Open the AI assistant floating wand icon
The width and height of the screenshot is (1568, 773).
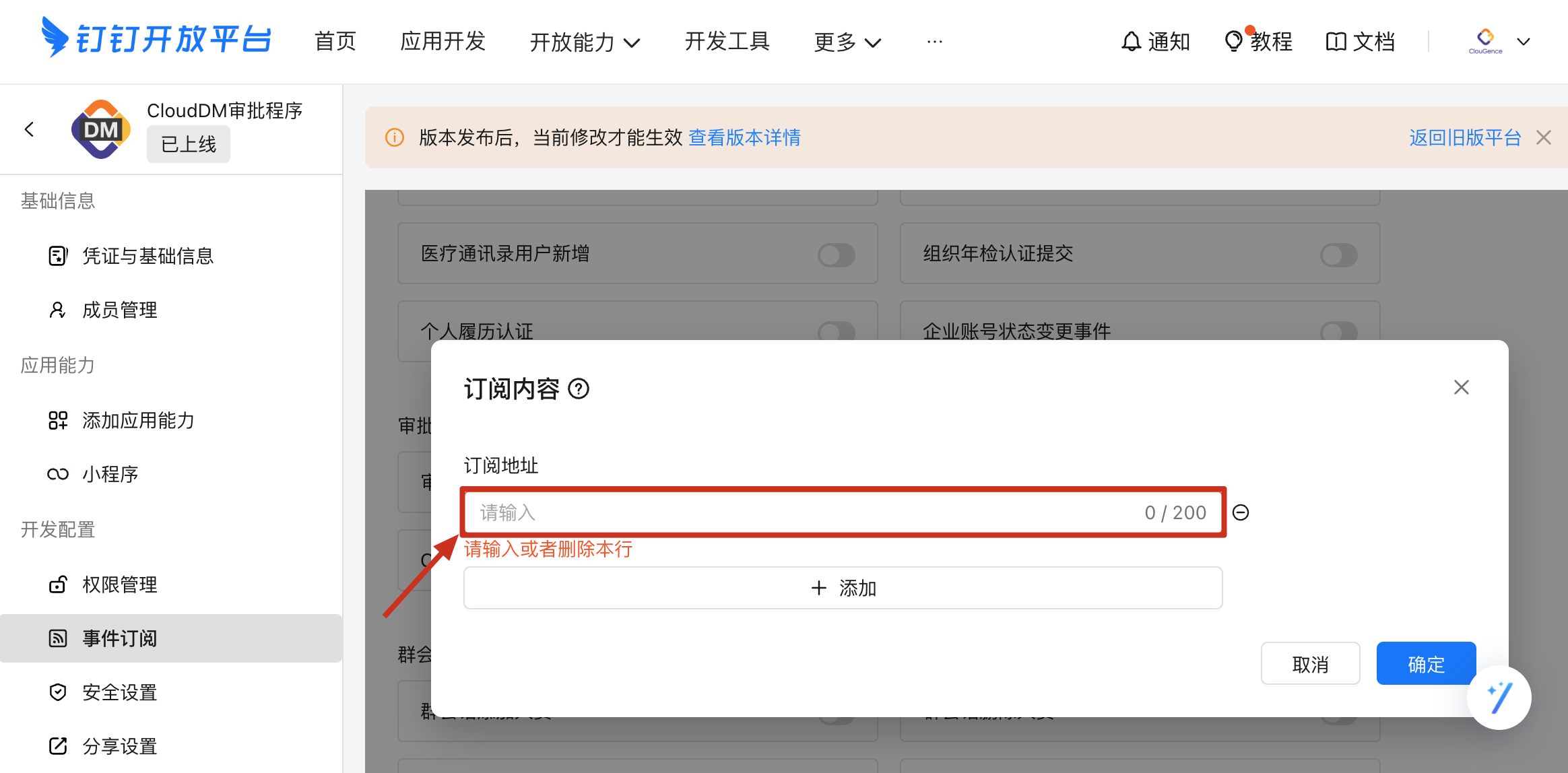coord(1499,698)
